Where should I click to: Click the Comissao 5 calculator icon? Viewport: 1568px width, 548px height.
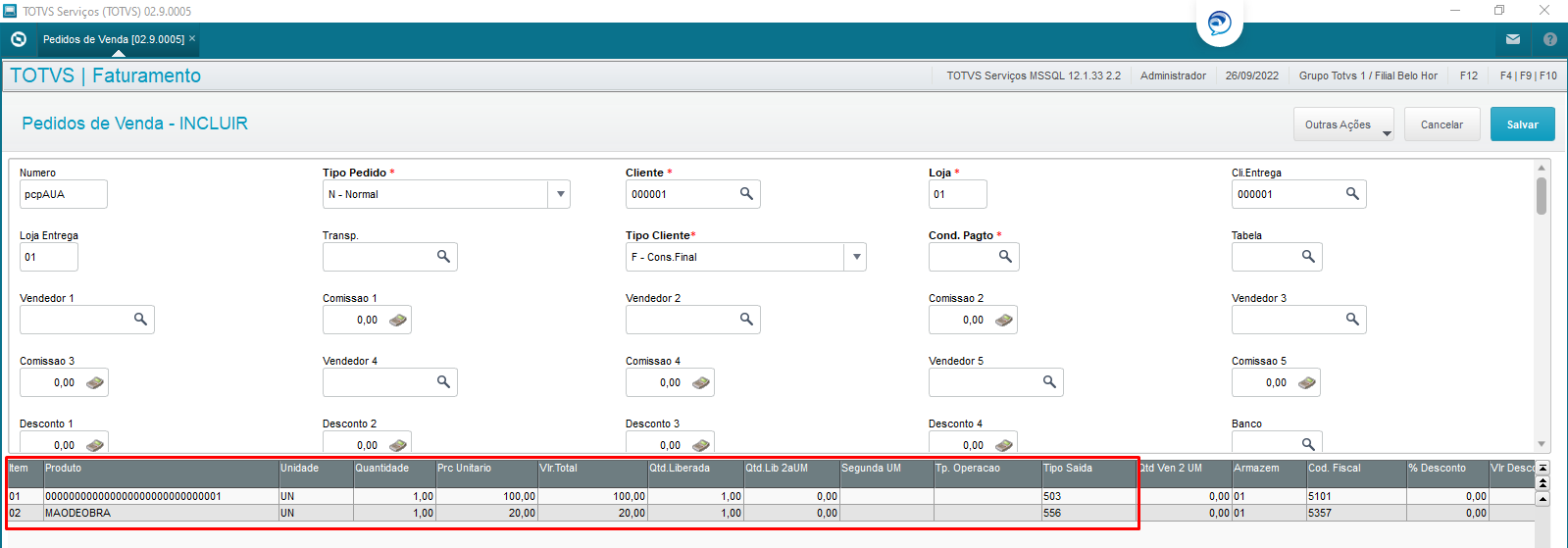click(x=1306, y=382)
